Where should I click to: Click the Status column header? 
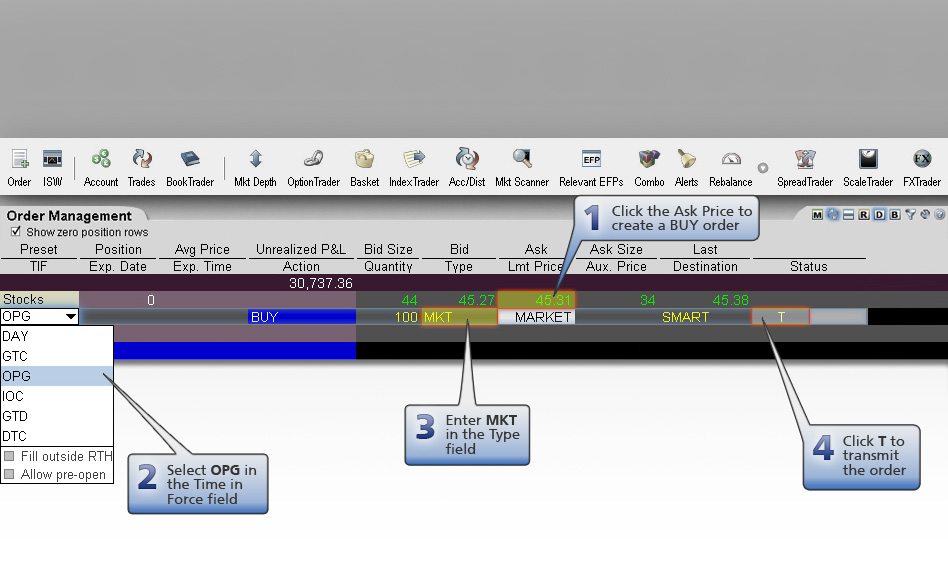pos(809,266)
